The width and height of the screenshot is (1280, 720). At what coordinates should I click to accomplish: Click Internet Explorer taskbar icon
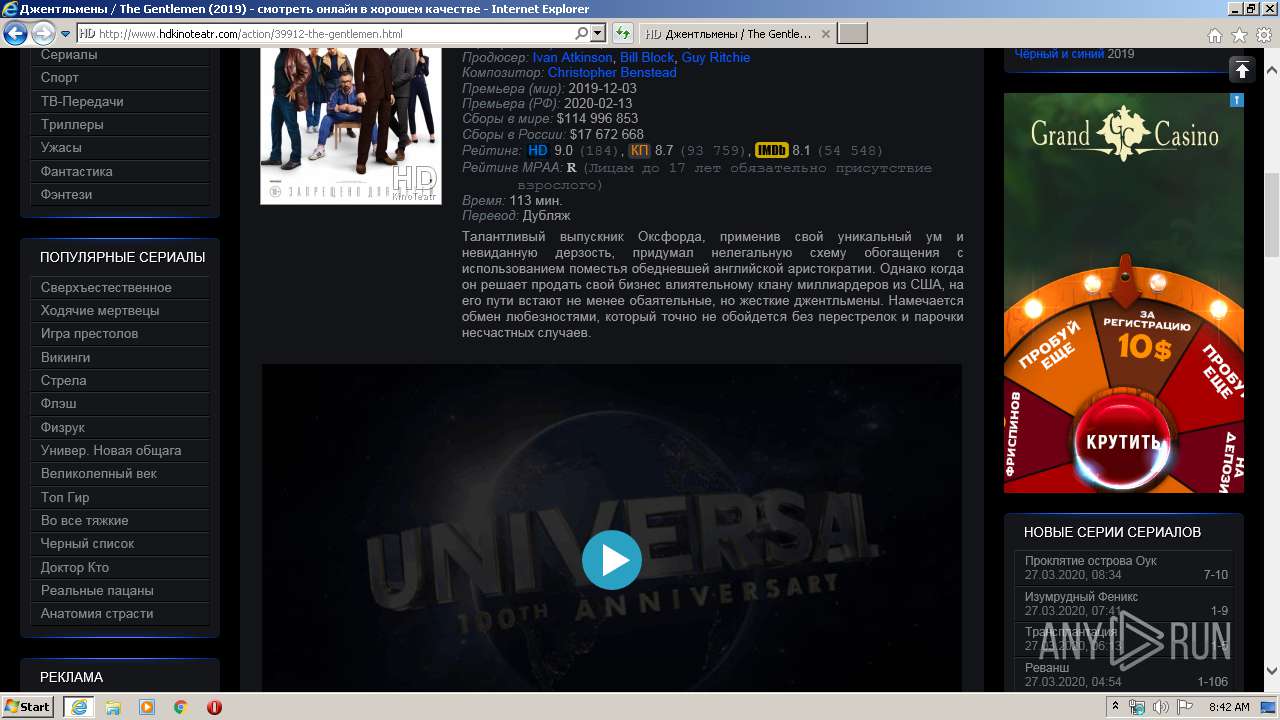[x=78, y=707]
